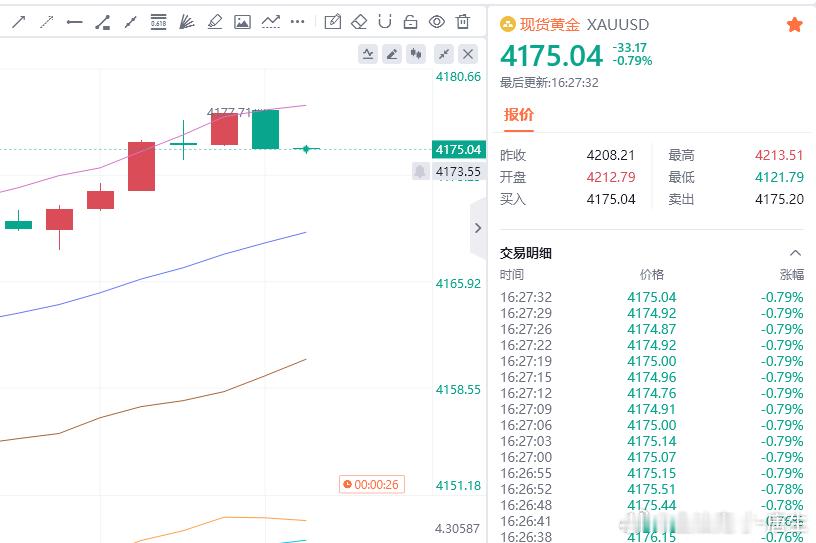Open the indicators button on chart
The height and width of the screenshot is (543, 816).
pyautogui.click(x=368, y=54)
